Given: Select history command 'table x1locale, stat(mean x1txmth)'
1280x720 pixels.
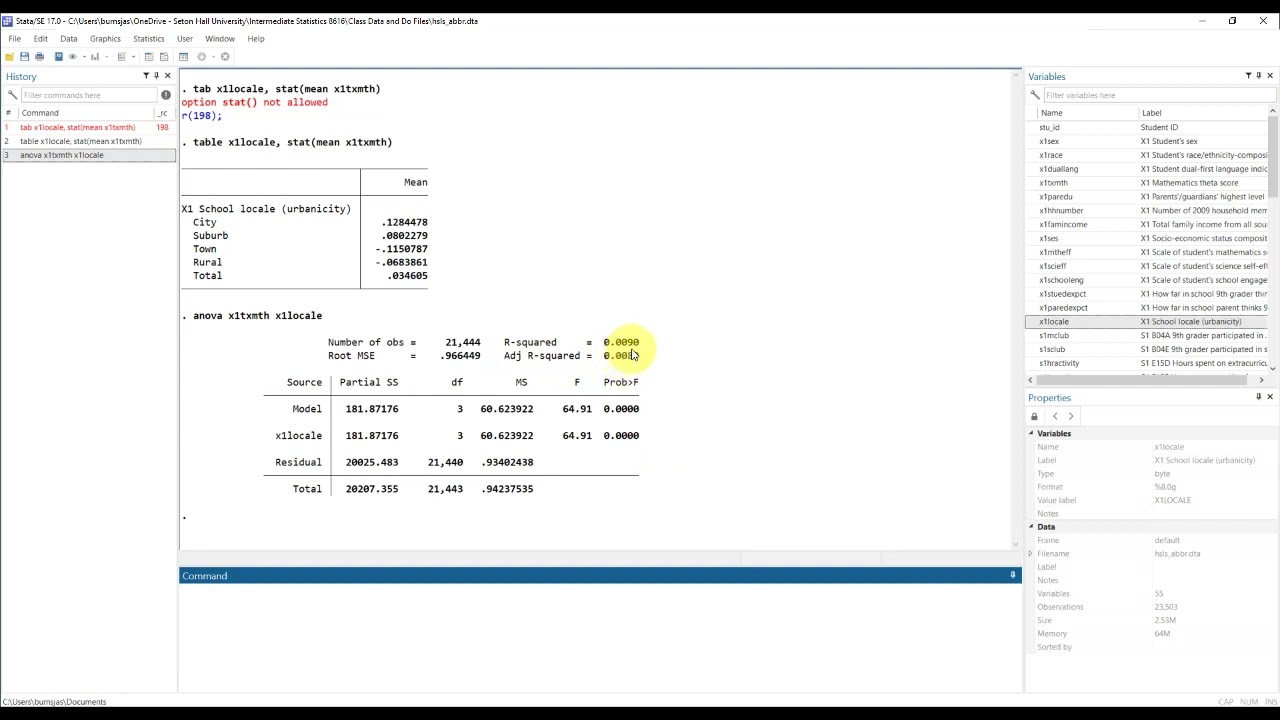Looking at the screenshot, I should [x=88, y=141].
